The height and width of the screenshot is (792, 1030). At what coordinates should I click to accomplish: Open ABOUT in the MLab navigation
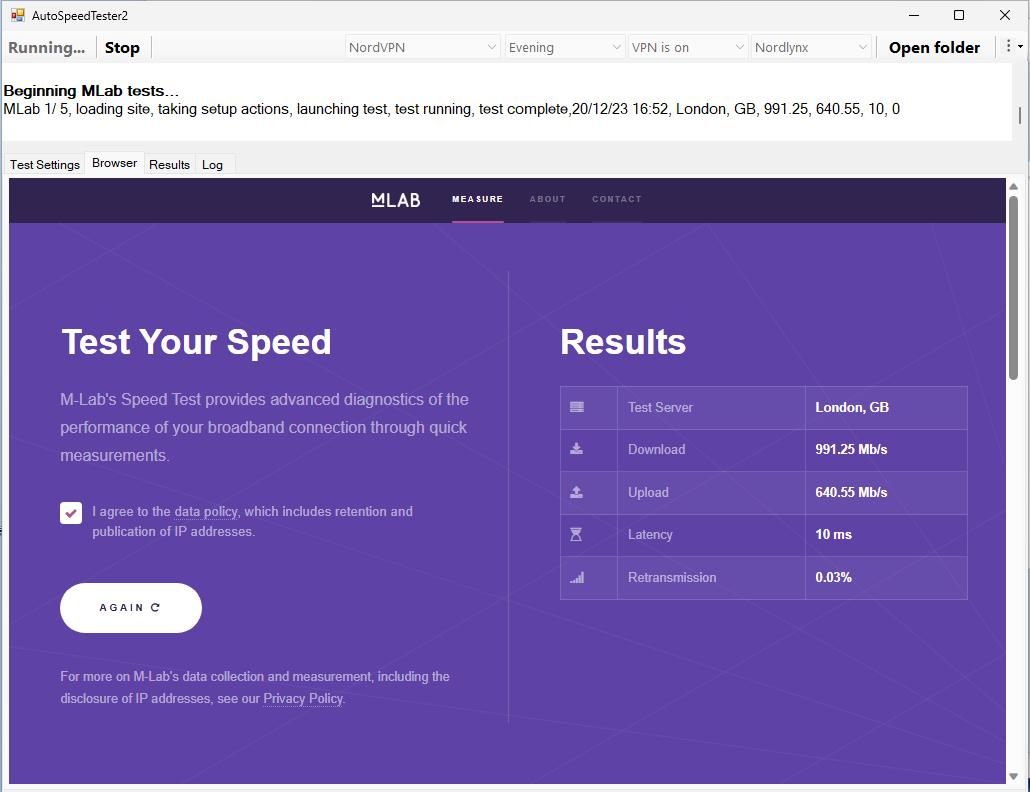click(547, 199)
